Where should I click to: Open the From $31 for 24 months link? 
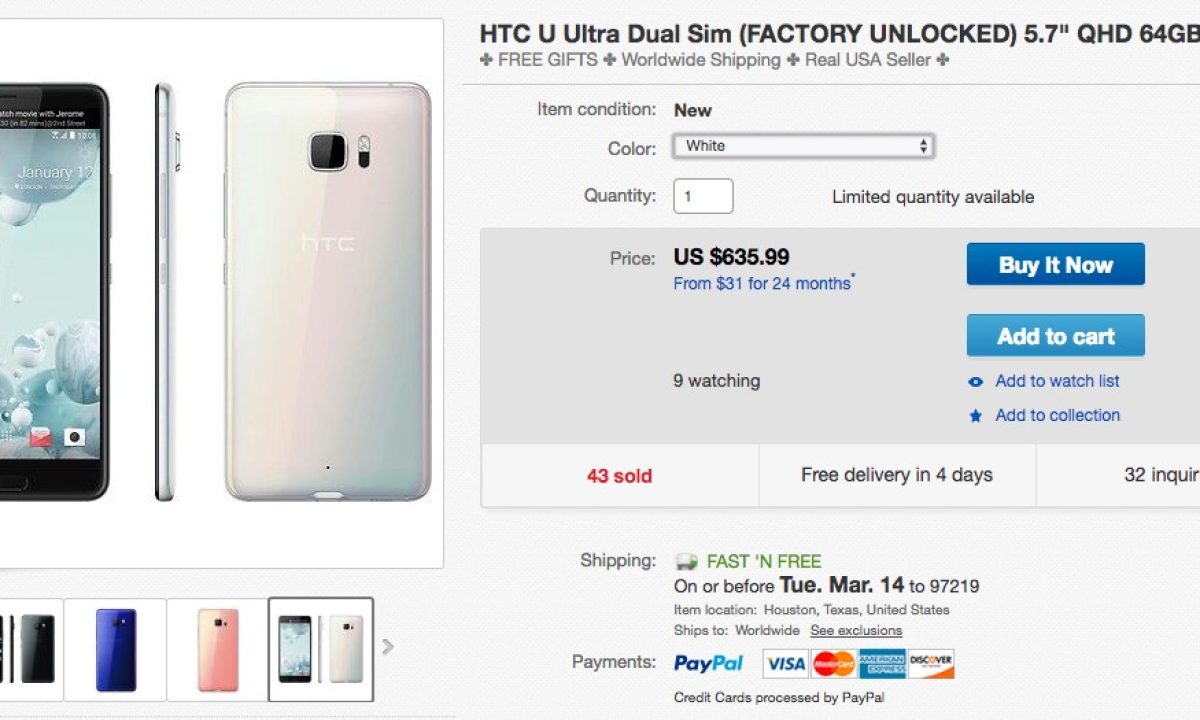[x=762, y=284]
